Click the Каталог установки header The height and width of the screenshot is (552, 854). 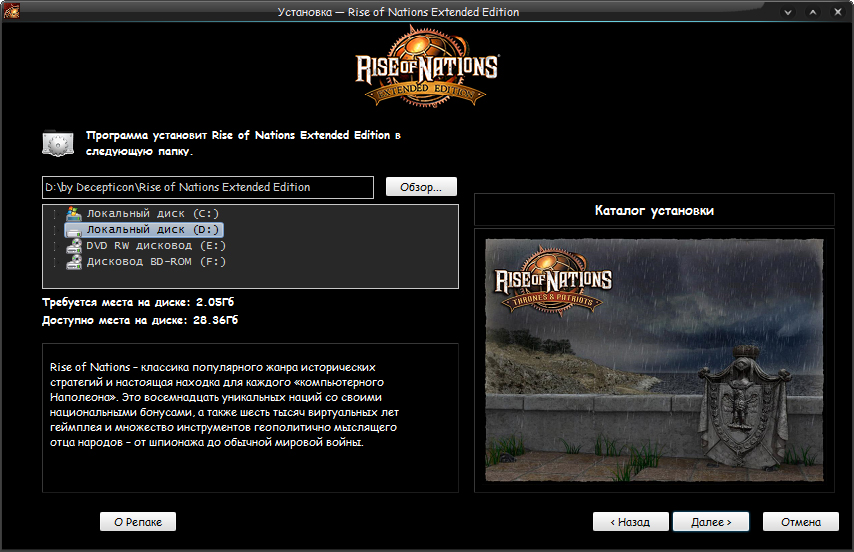click(x=654, y=211)
